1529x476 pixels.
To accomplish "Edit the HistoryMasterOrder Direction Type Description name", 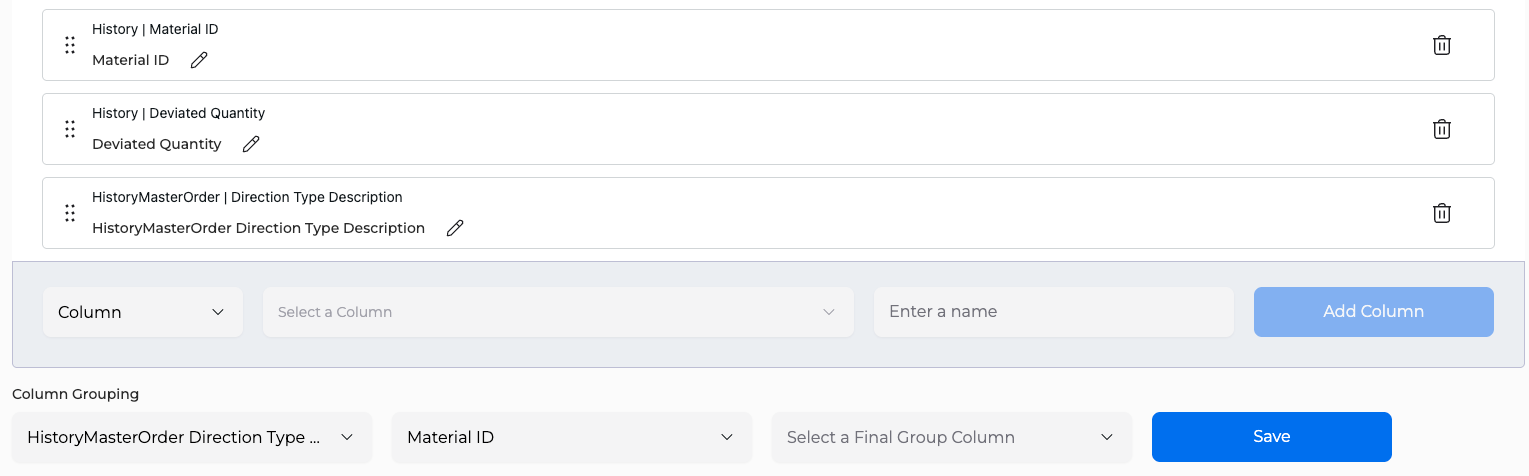I will click(x=455, y=228).
